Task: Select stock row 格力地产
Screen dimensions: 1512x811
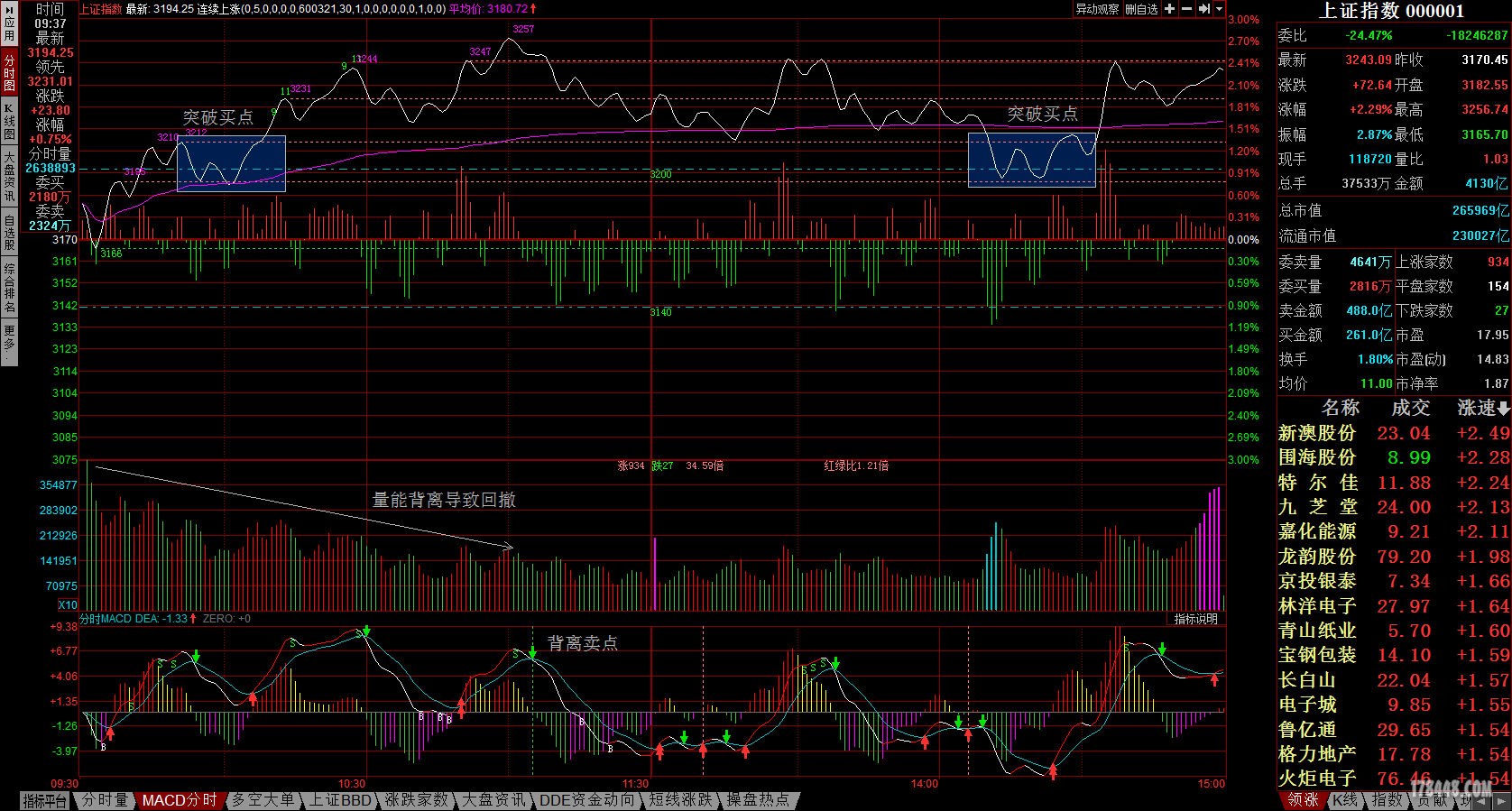Action: coord(1394,753)
